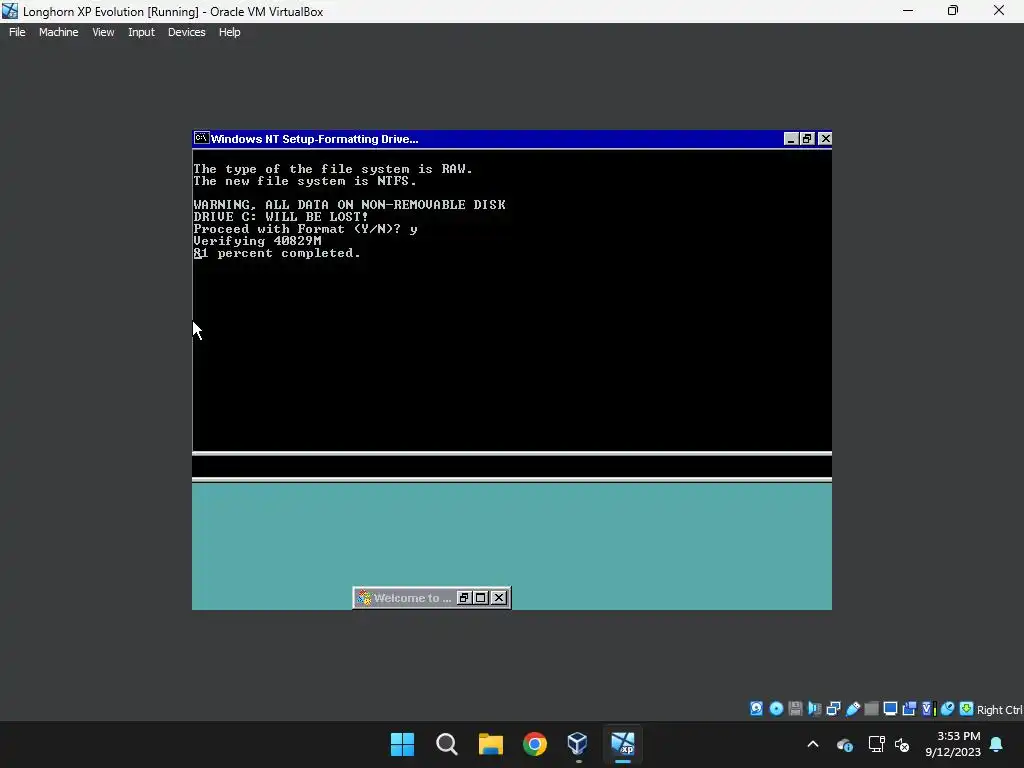
Task: Click the keyboard capture green arrow icon
Action: click(966, 709)
